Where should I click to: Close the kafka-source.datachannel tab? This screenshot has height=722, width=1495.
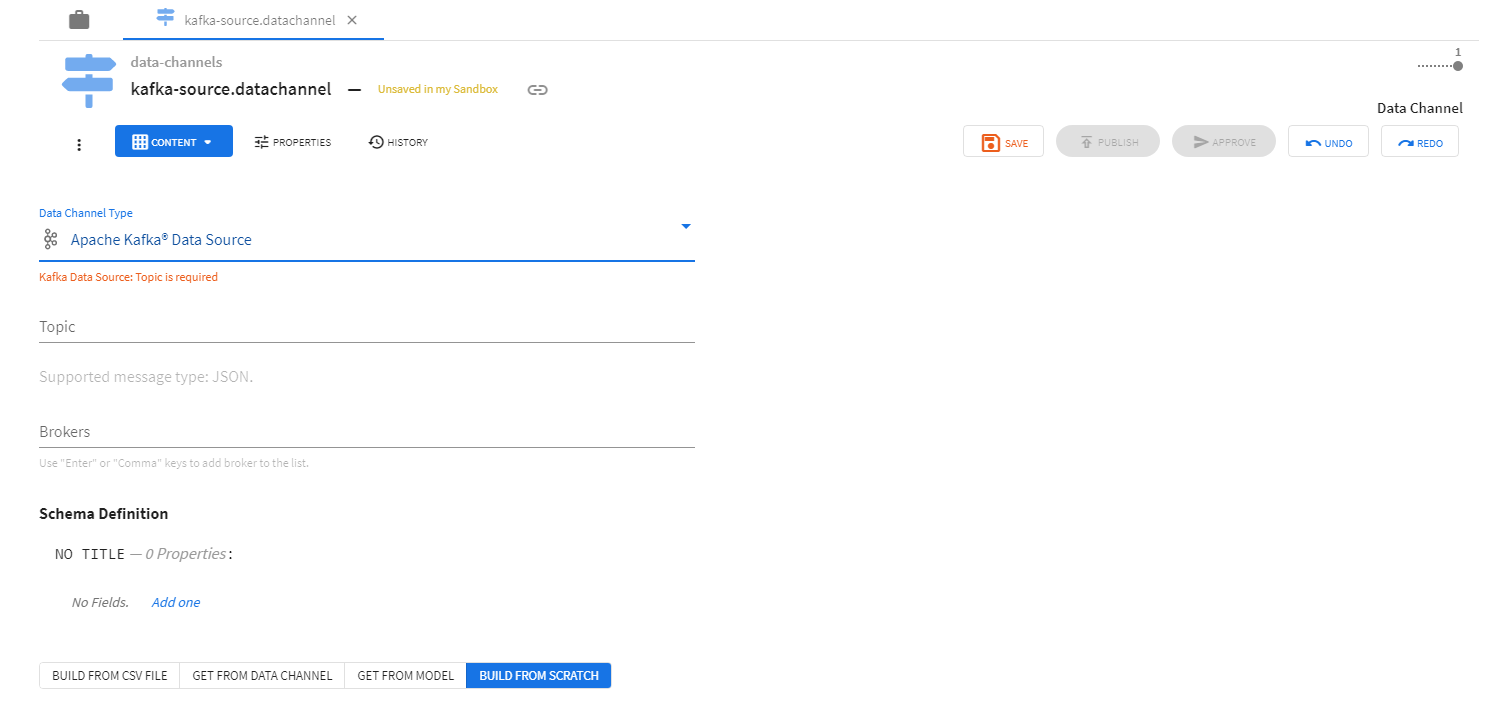pos(352,20)
